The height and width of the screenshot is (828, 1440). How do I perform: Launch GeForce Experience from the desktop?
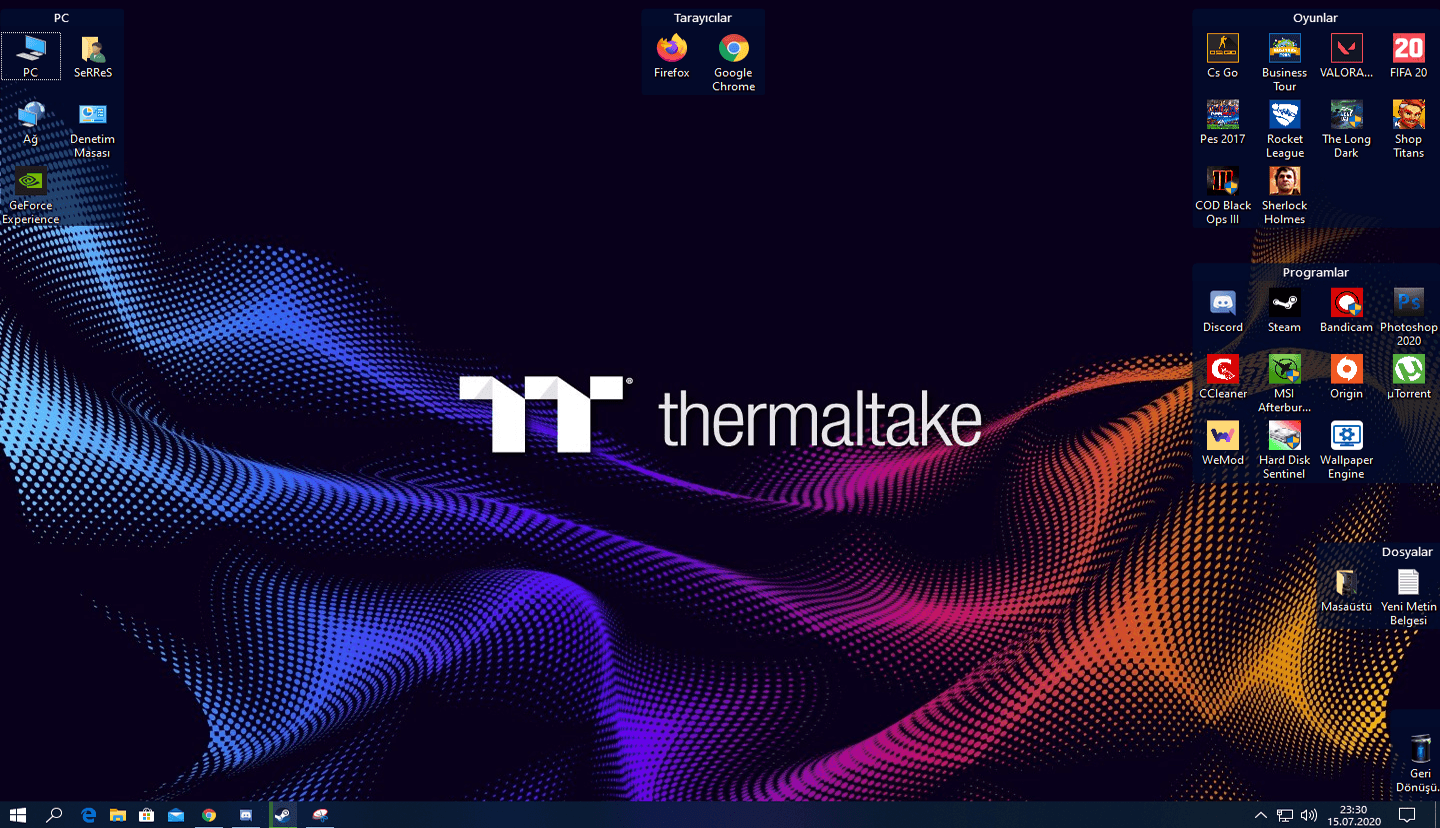pyautogui.click(x=30, y=196)
